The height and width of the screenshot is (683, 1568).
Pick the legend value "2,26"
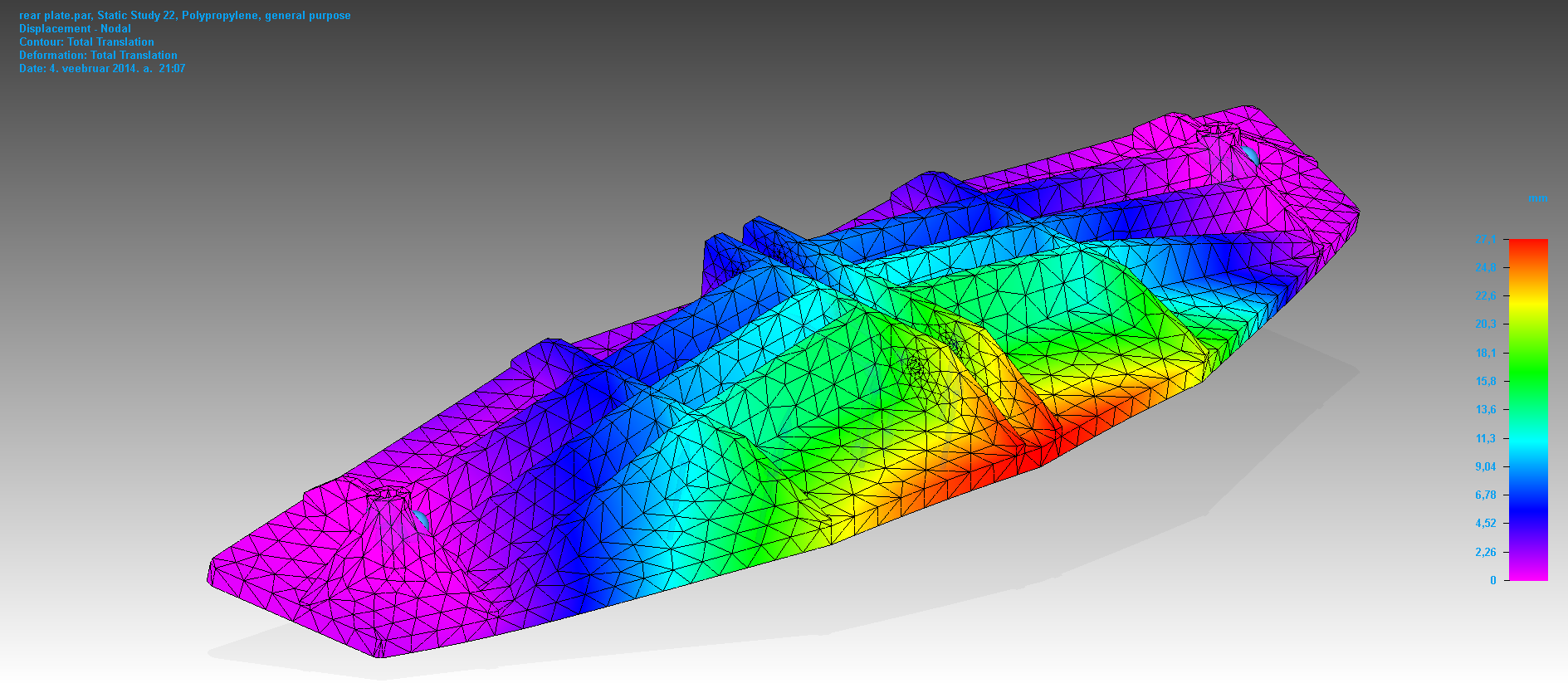[x=1486, y=552]
